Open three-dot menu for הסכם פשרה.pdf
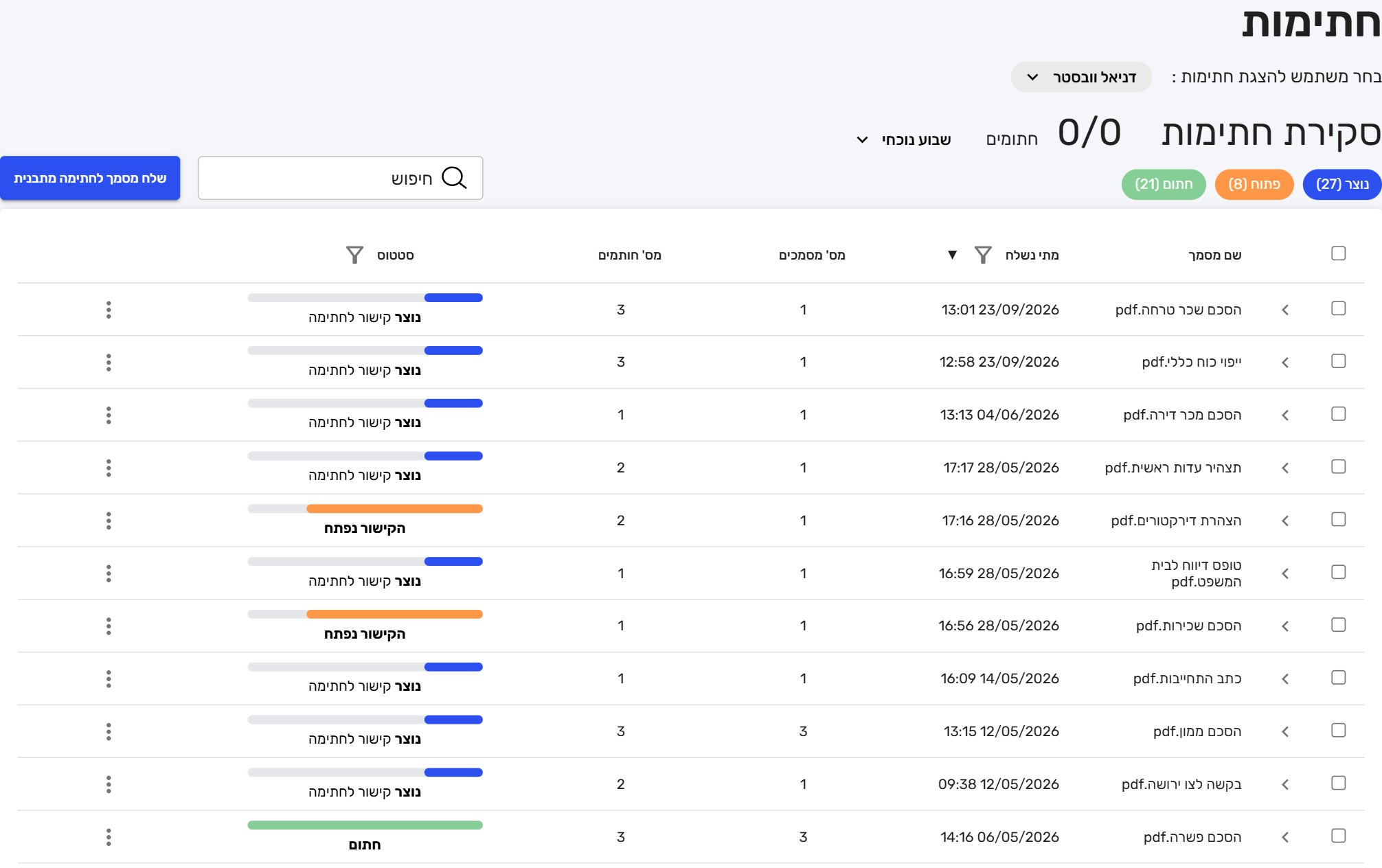 pos(109,837)
